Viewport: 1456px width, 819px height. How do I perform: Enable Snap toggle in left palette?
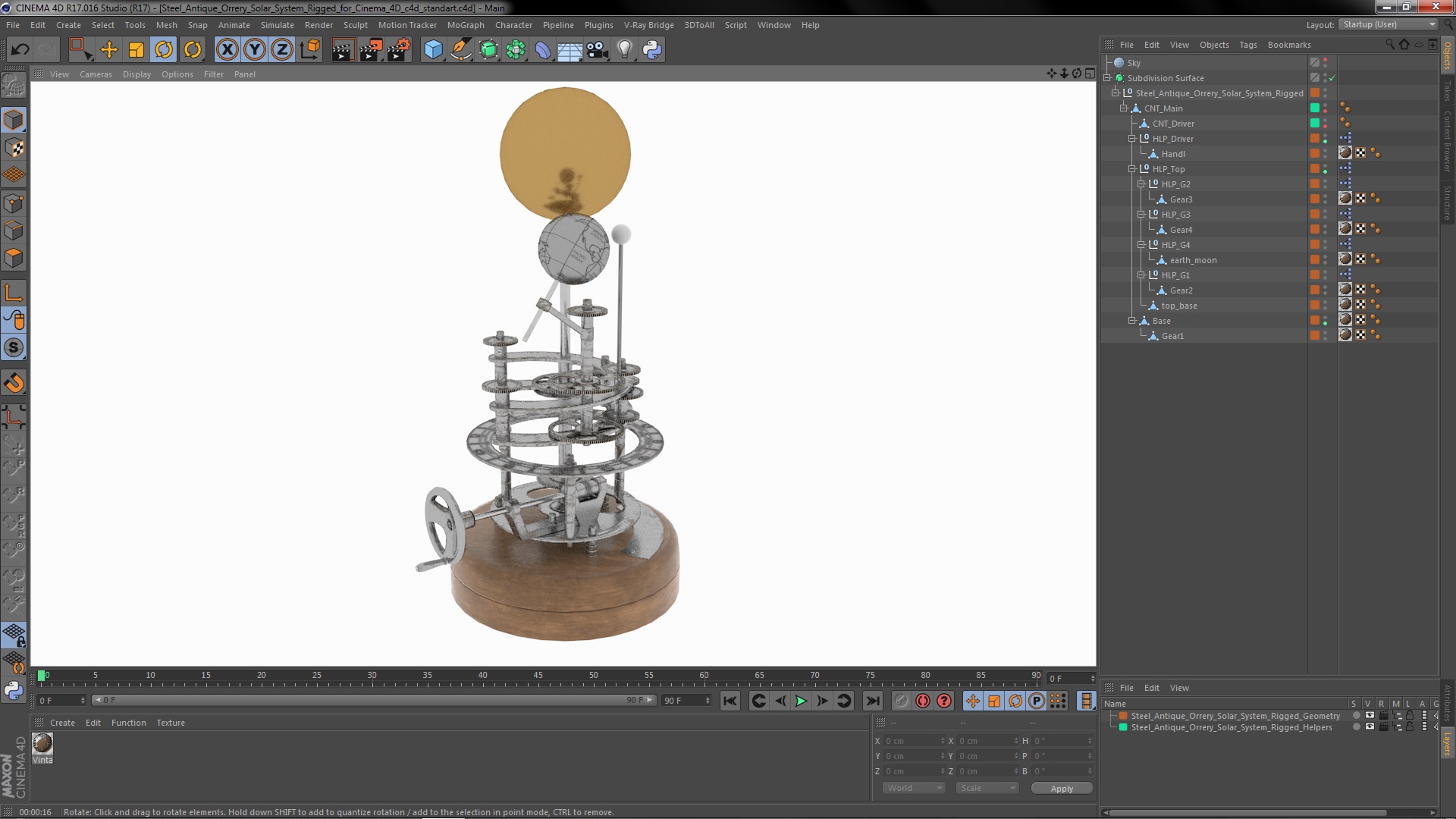tap(14, 348)
